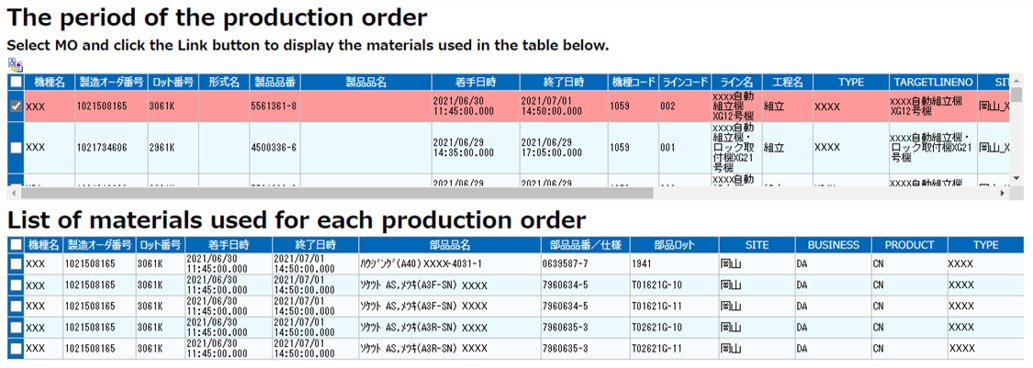Toggle the select-all checkbox in the materials table header

pyautogui.click(x=16, y=245)
